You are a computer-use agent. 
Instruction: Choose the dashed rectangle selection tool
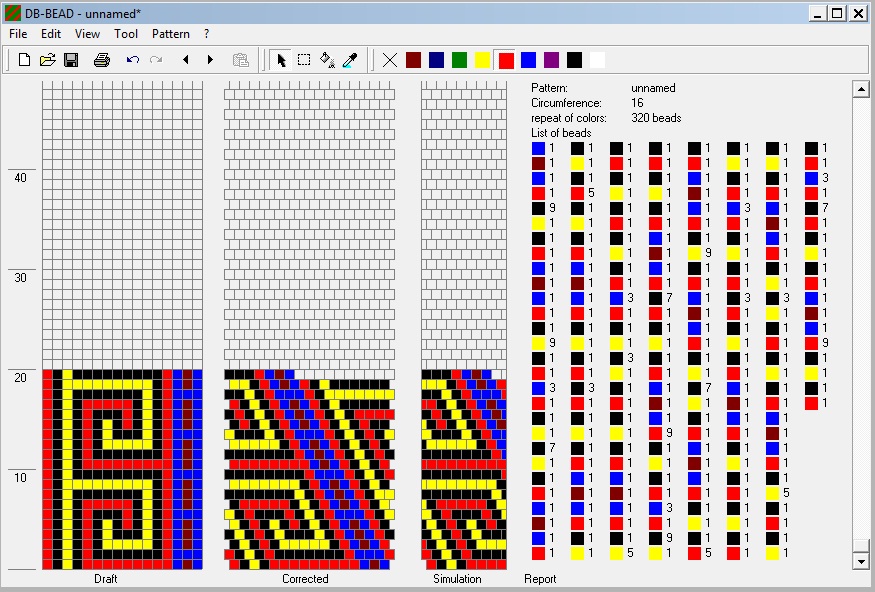pos(304,60)
